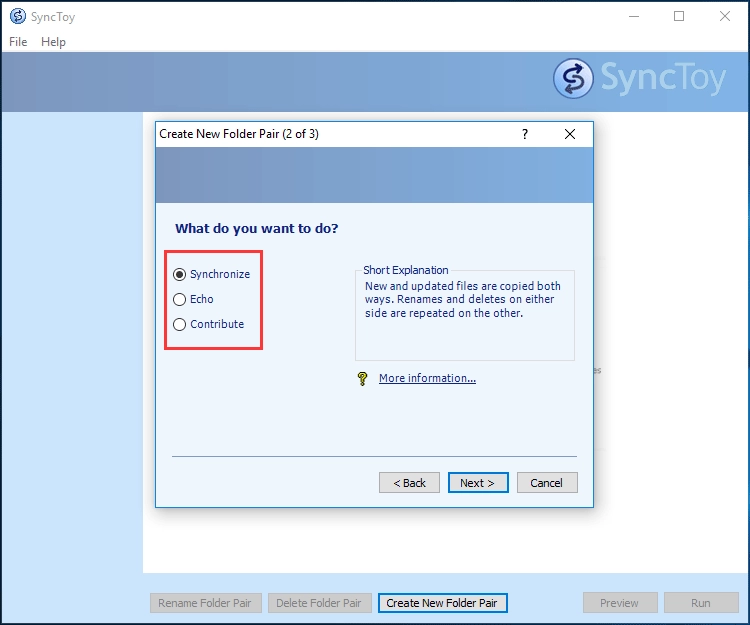The image size is (750, 625).
Task: Close the Create New Folder Pair dialog
Action: pyautogui.click(x=570, y=134)
